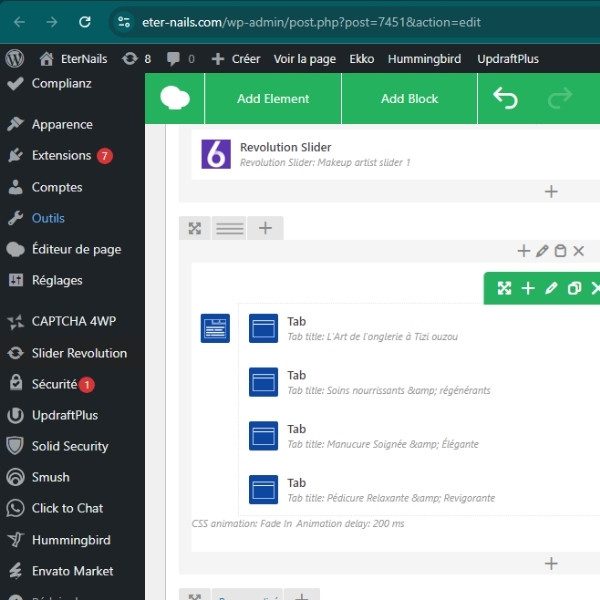Click the Add Element button

[x=273, y=98]
